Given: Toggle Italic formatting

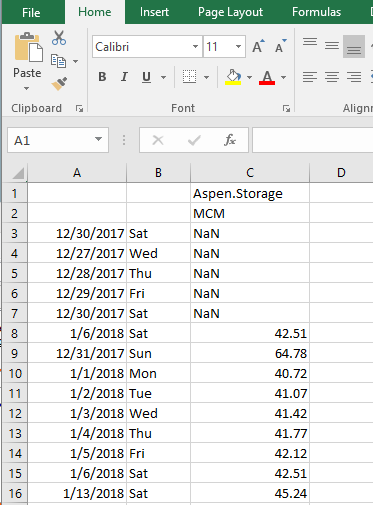Looking at the screenshot, I should coord(124,77).
